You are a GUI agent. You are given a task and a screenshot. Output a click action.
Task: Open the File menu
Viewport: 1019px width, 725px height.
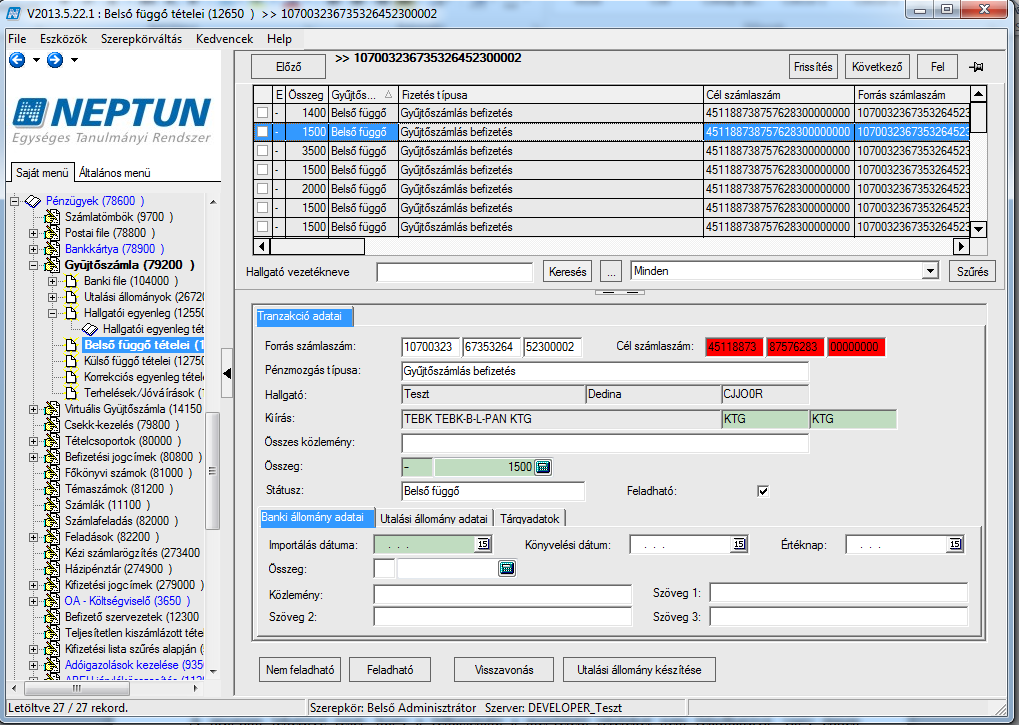(17, 39)
